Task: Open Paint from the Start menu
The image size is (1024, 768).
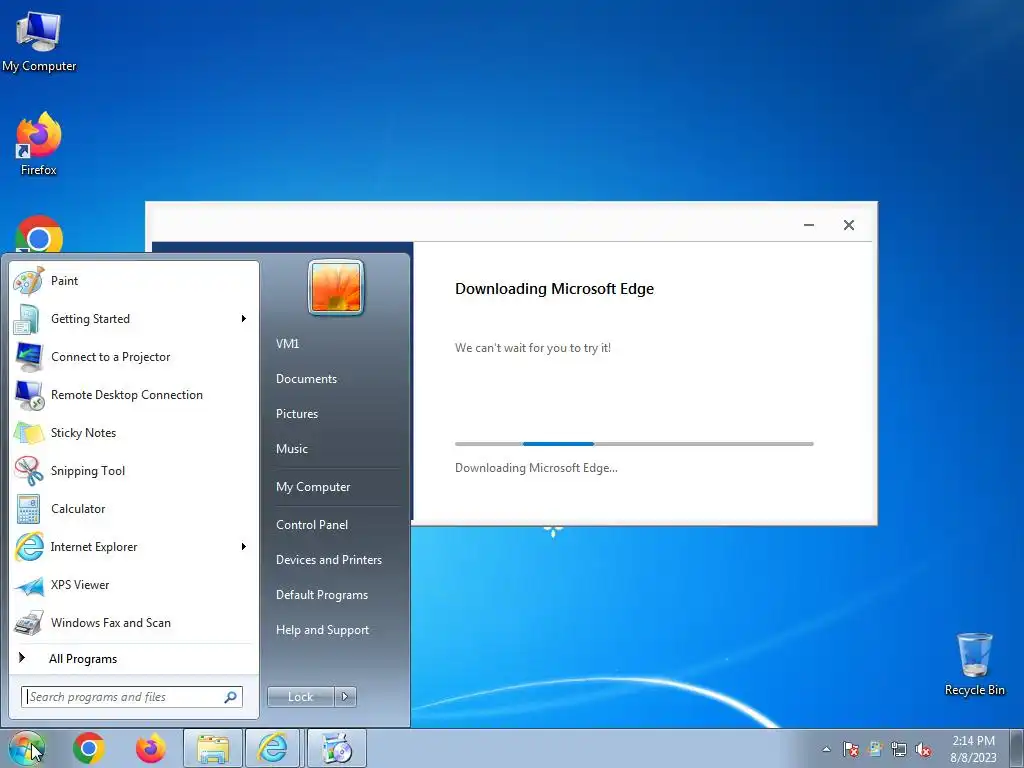Action: pos(134,281)
